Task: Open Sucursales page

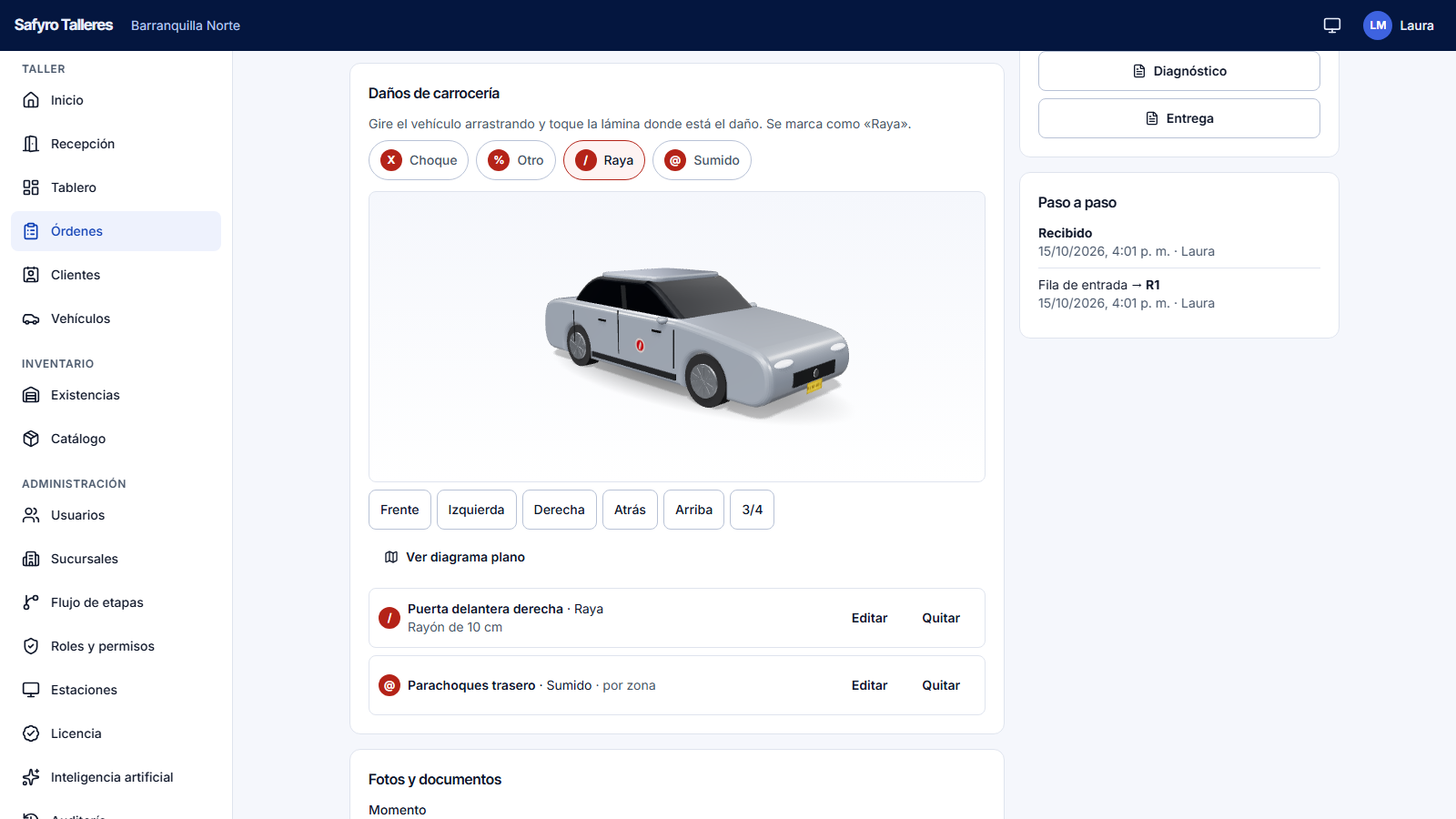Action: (x=116, y=559)
